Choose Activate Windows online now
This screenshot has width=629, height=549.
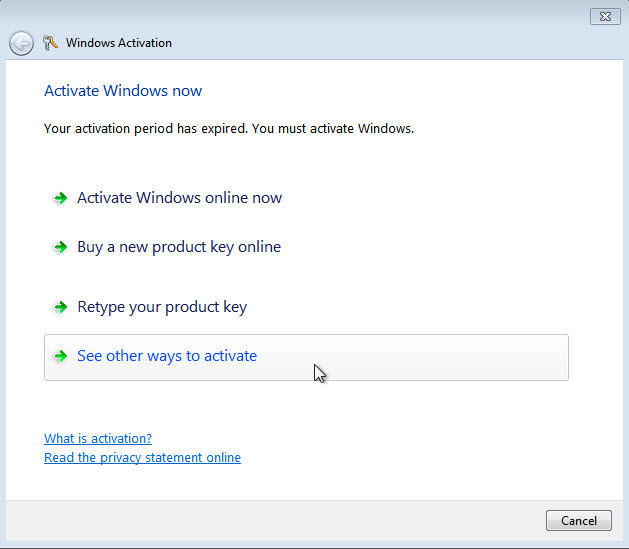(x=180, y=198)
